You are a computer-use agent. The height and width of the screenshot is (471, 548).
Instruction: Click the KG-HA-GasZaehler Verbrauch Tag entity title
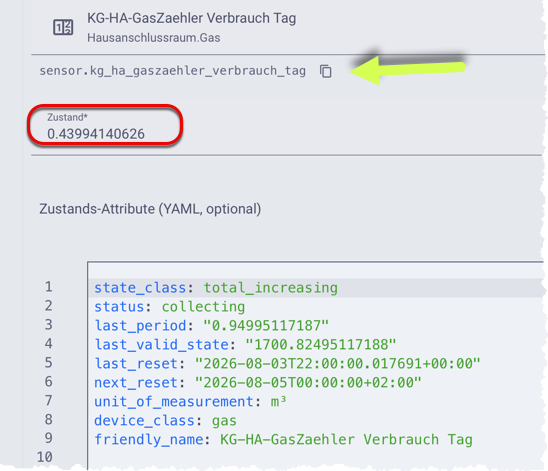click(192, 18)
